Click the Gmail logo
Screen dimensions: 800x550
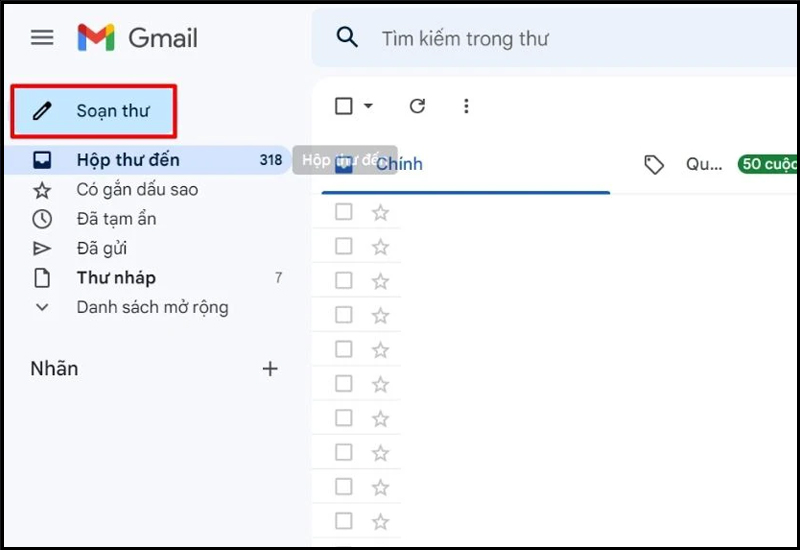[x=137, y=38]
